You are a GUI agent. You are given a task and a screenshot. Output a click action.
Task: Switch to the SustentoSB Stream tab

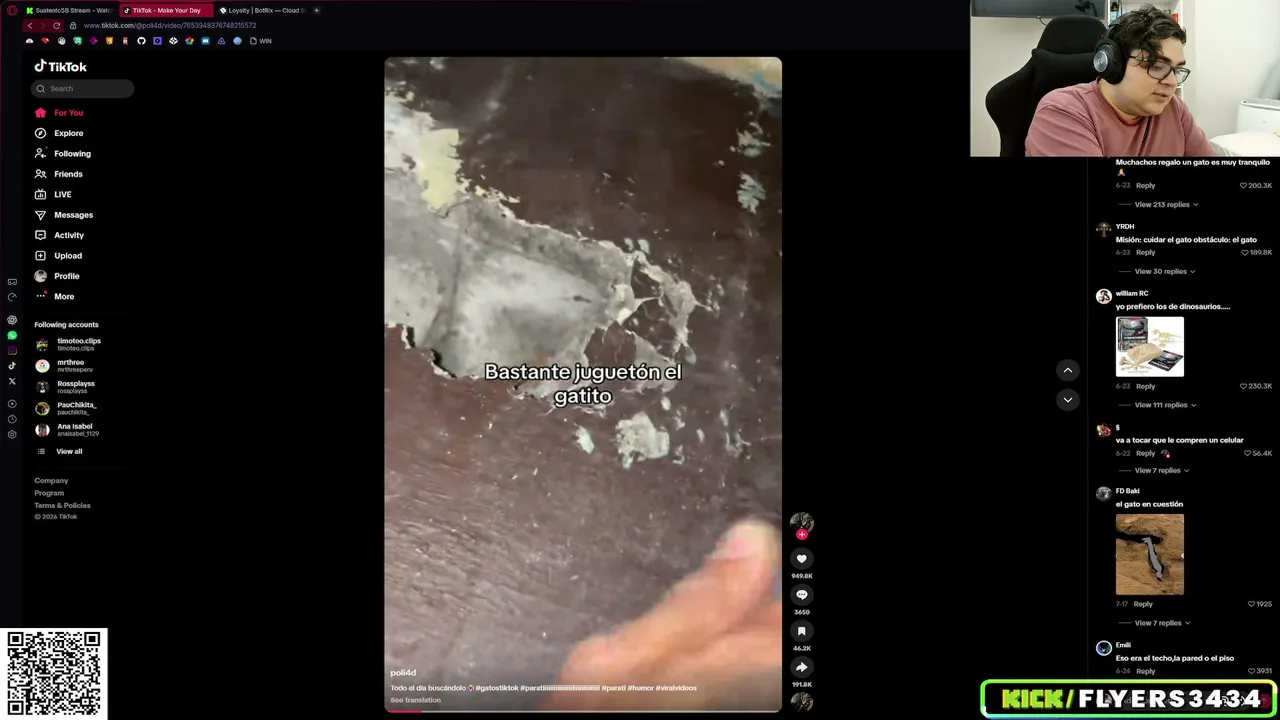coord(69,10)
